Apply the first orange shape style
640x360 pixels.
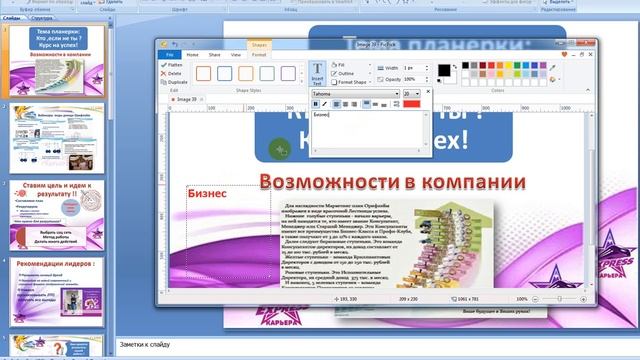coord(203,73)
